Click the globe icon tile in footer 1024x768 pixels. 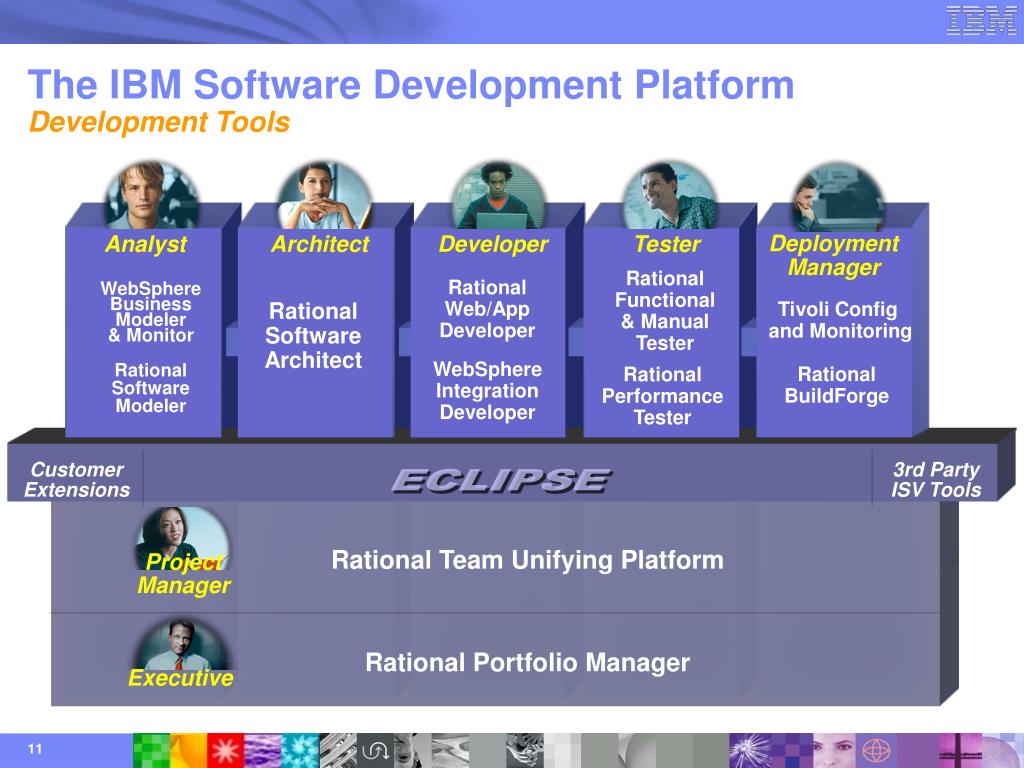tap(876, 750)
